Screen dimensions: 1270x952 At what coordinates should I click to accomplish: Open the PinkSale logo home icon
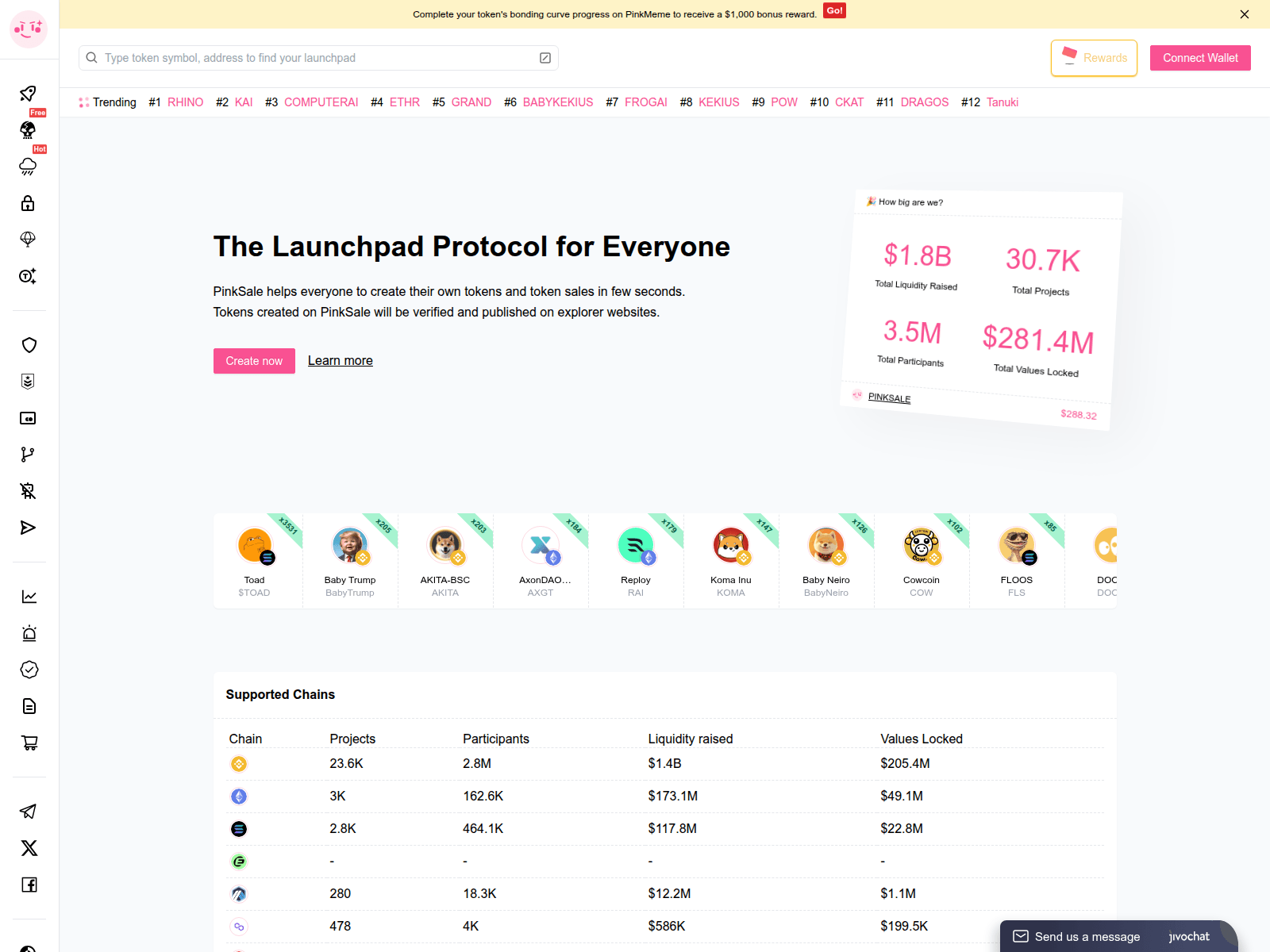(x=29, y=29)
